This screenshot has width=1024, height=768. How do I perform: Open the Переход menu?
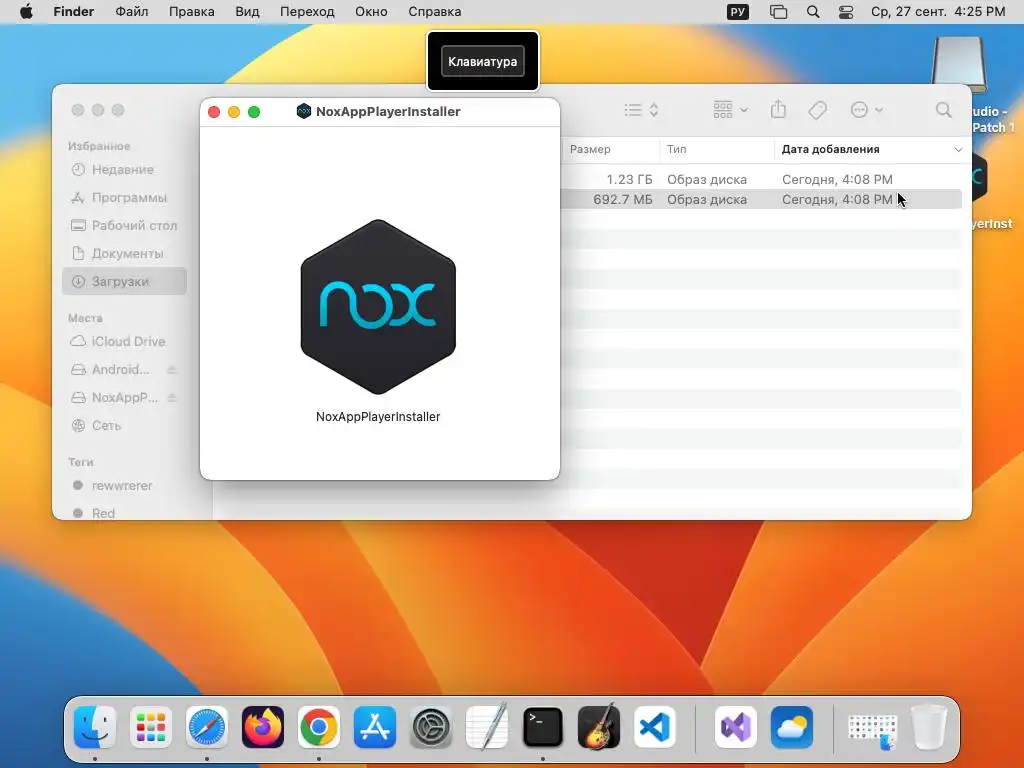point(307,12)
